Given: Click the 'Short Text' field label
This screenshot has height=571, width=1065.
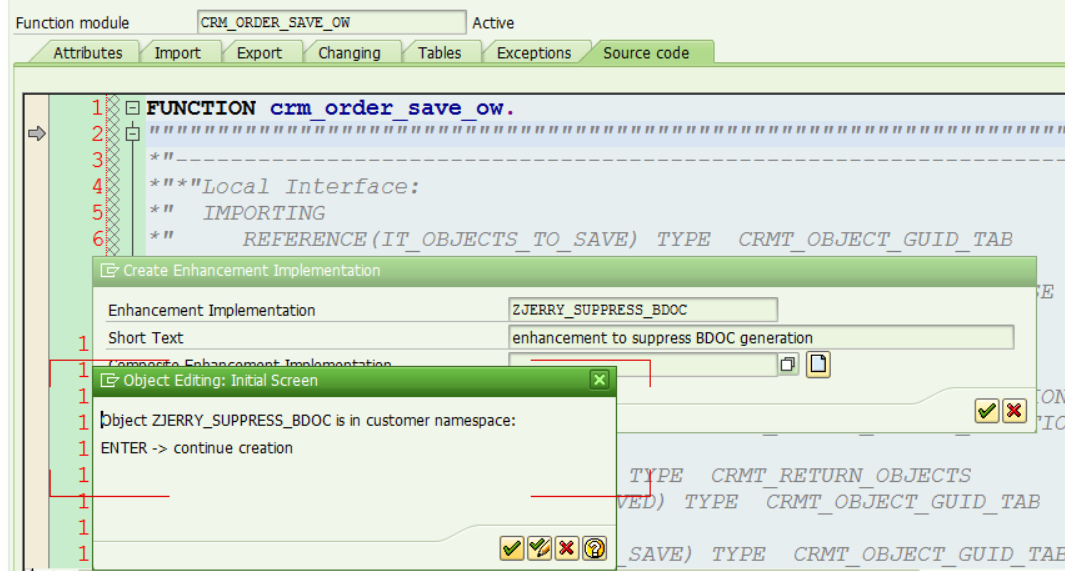Looking at the screenshot, I should tap(145, 337).
